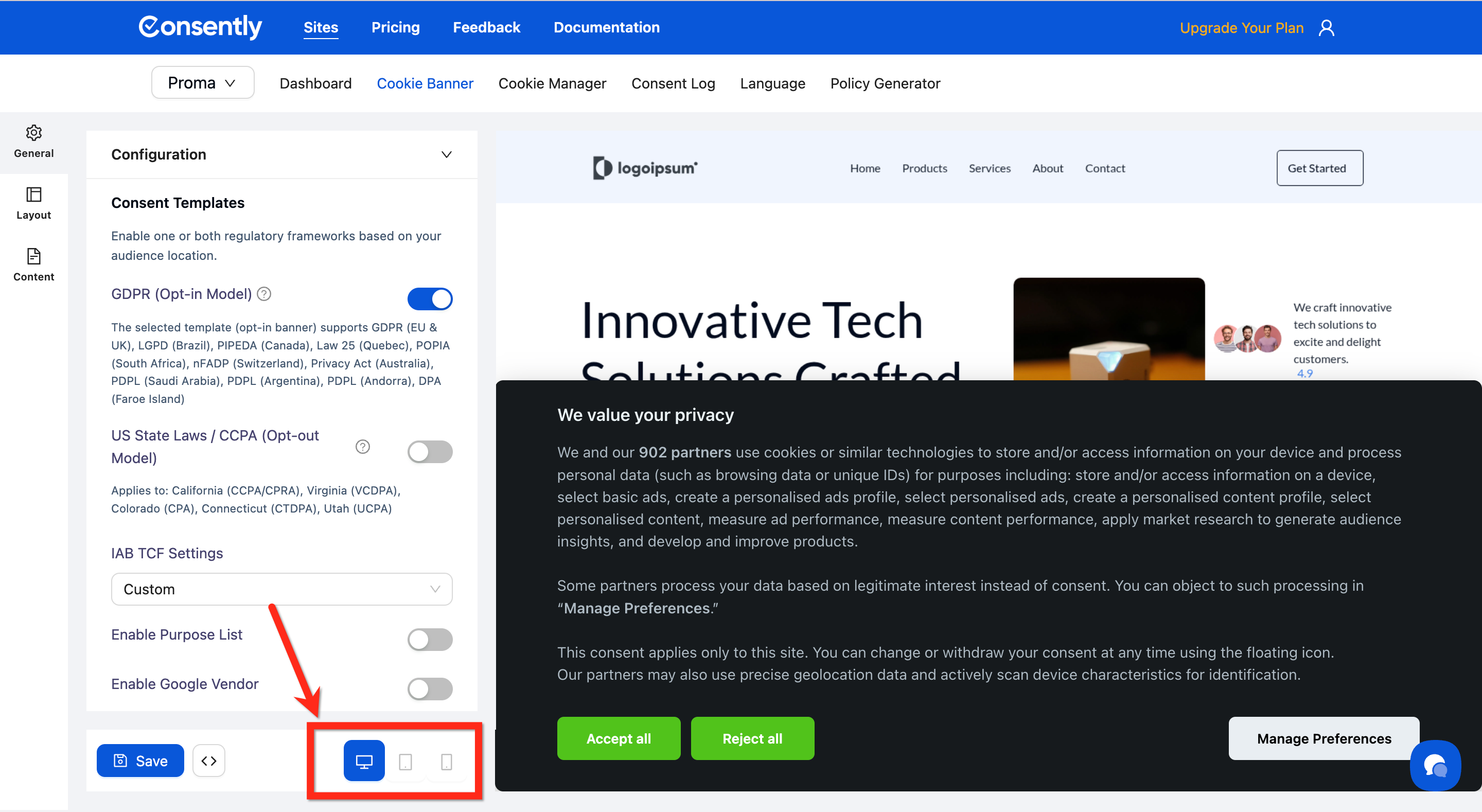1482x812 pixels.
Task: Toggle Enable Google Vendor switch
Action: point(430,689)
